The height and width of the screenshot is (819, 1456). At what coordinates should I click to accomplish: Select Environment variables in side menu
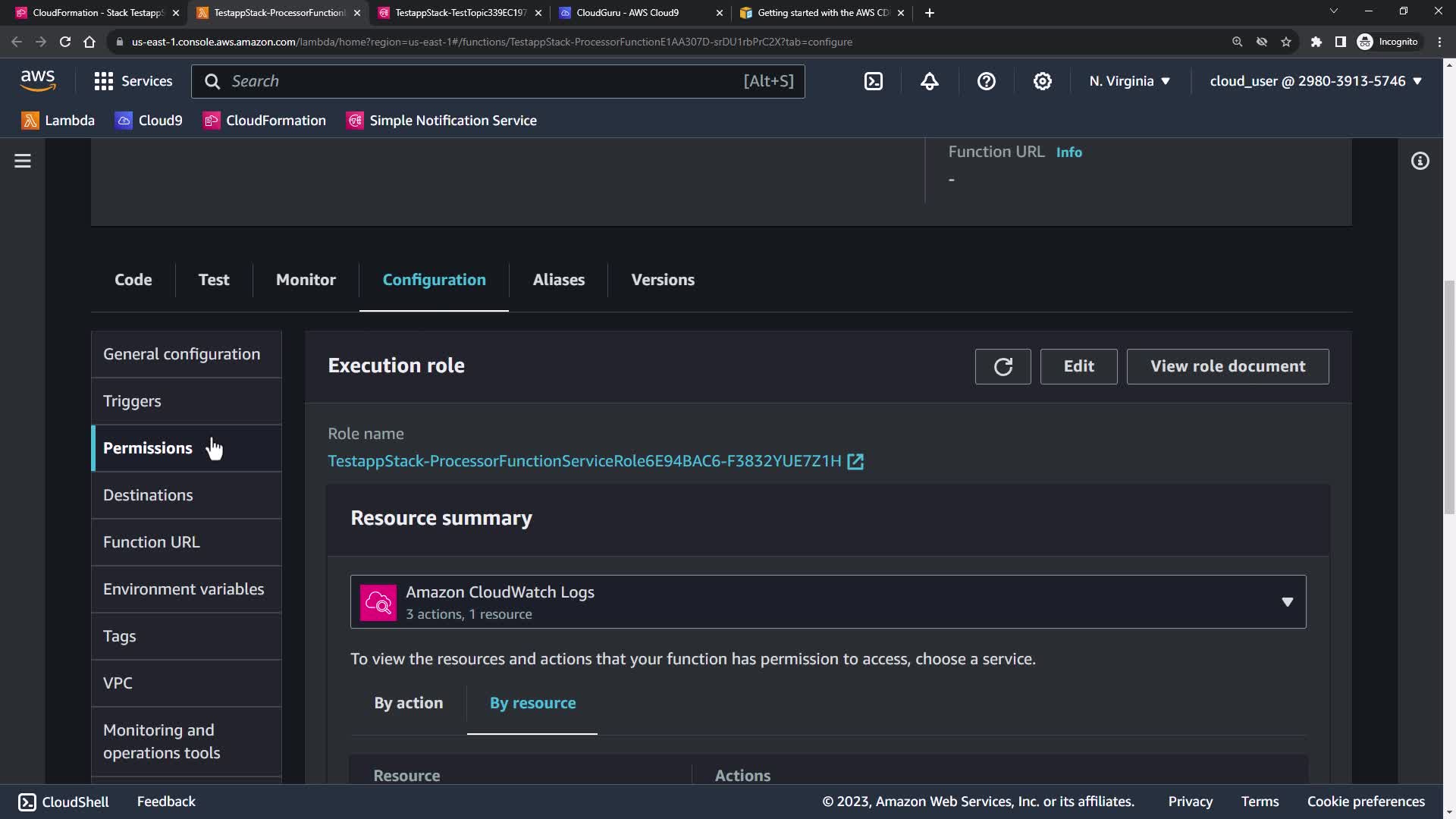point(184,589)
